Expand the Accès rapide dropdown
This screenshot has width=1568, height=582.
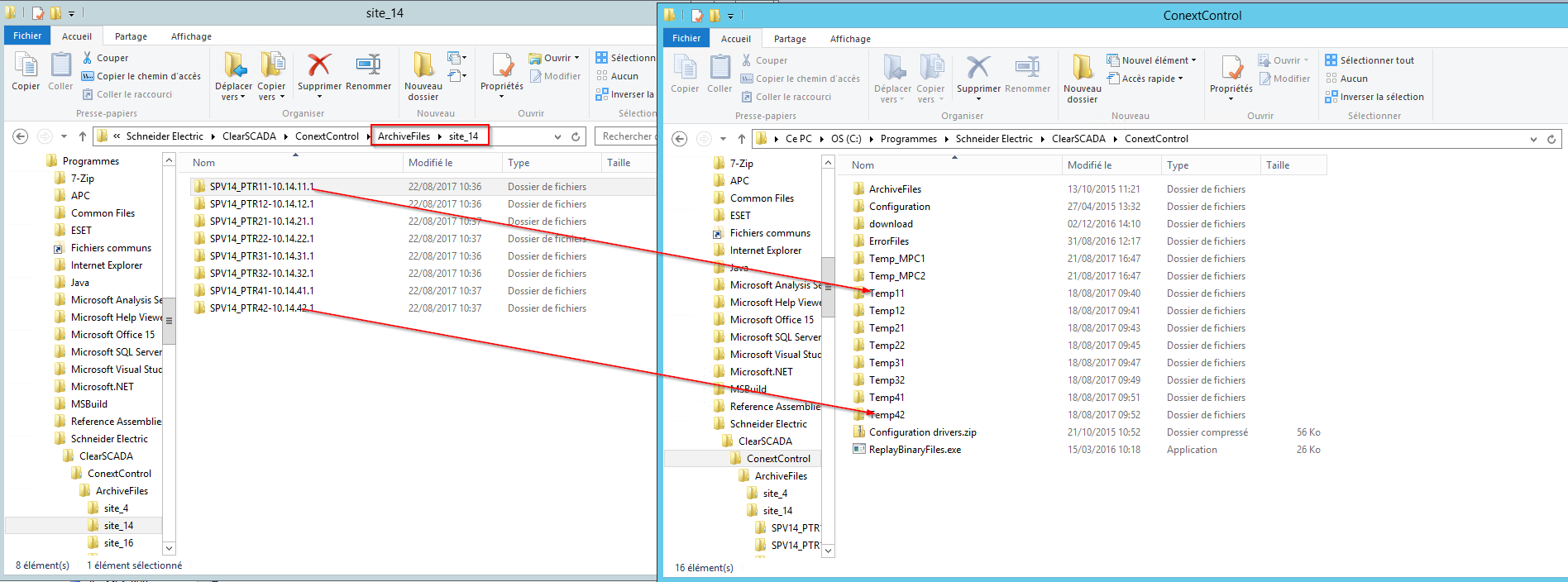[x=1153, y=79]
